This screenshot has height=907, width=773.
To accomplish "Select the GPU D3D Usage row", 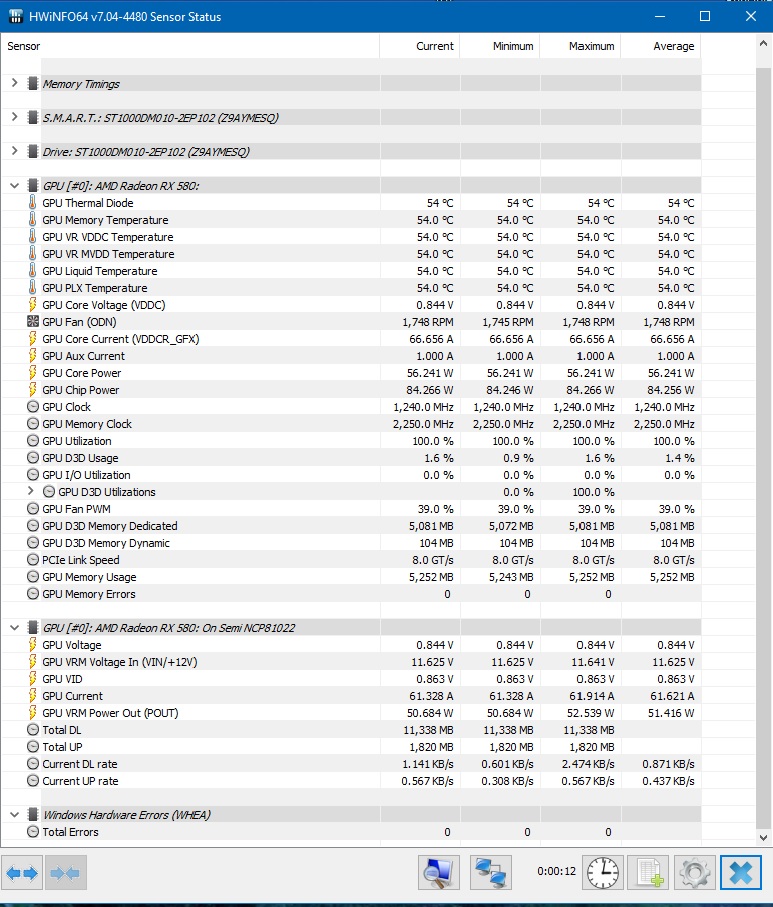I will coord(351,458).
